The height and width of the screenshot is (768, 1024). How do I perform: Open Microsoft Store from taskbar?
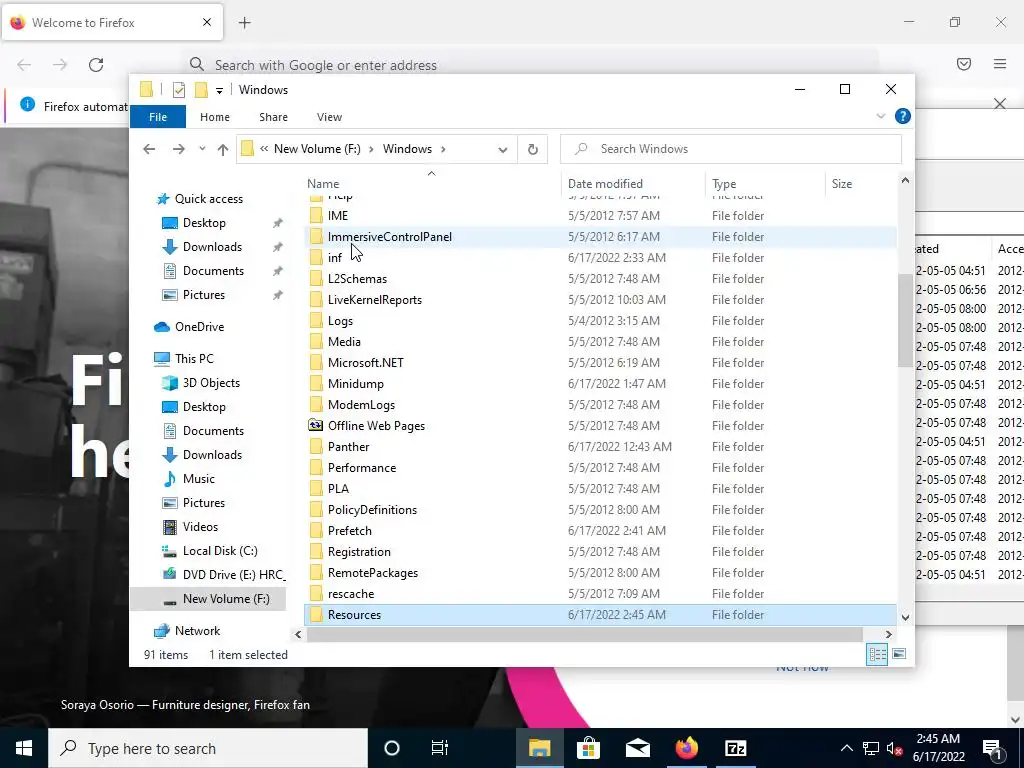coord(588,748)
